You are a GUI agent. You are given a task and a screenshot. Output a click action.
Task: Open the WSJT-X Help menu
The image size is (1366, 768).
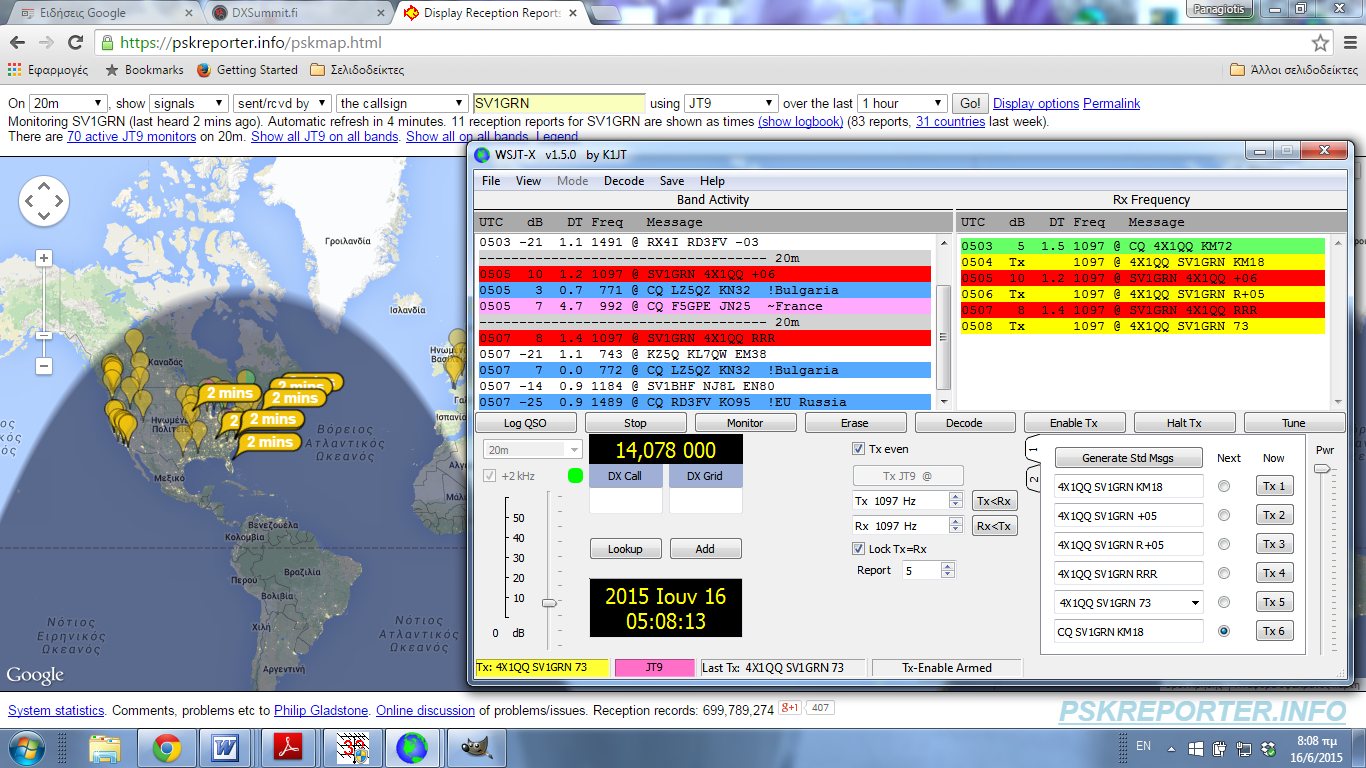(712, 181)
